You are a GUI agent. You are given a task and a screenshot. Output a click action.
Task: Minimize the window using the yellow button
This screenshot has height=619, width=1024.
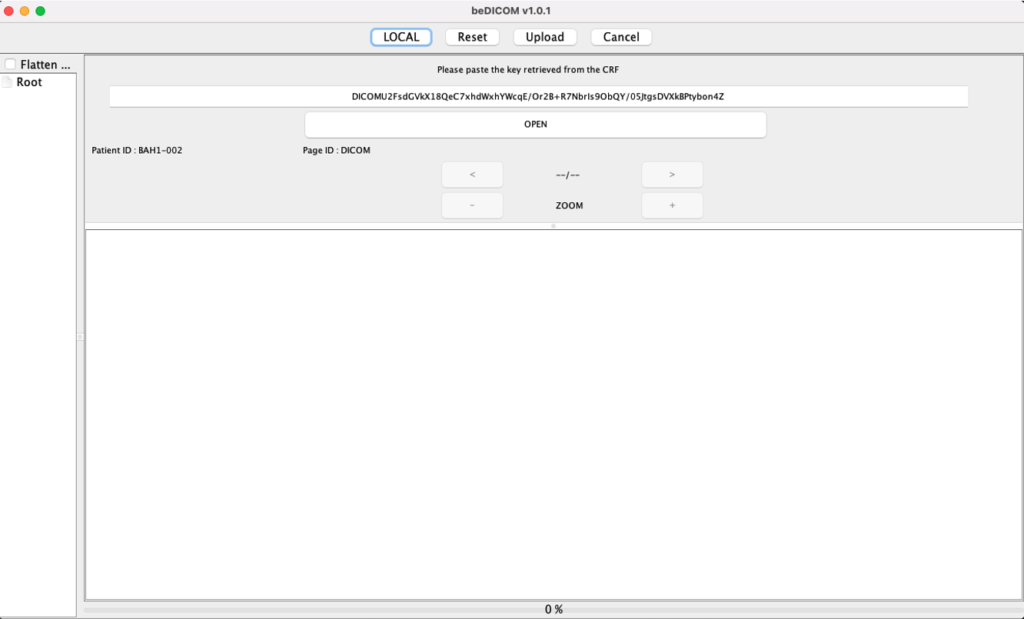(25, 10)
